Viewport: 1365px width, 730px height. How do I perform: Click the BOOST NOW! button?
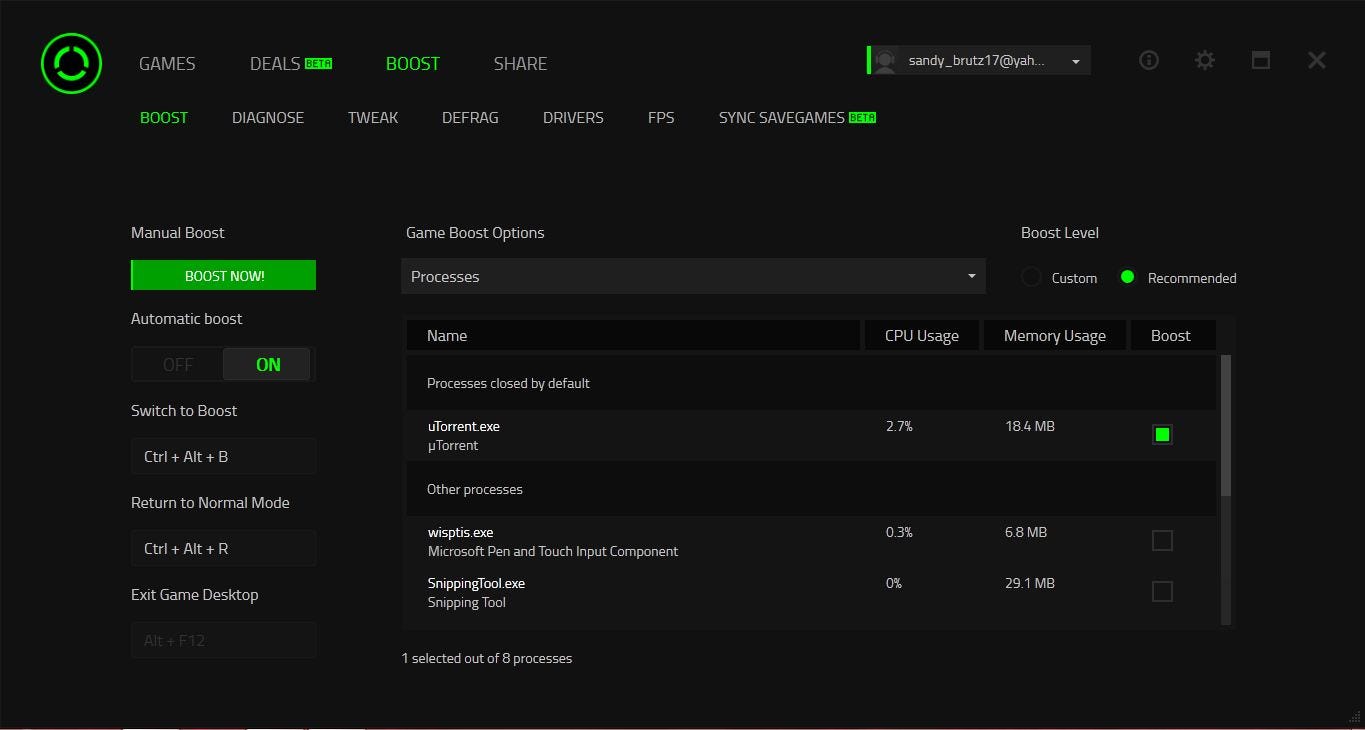(224, 275)
